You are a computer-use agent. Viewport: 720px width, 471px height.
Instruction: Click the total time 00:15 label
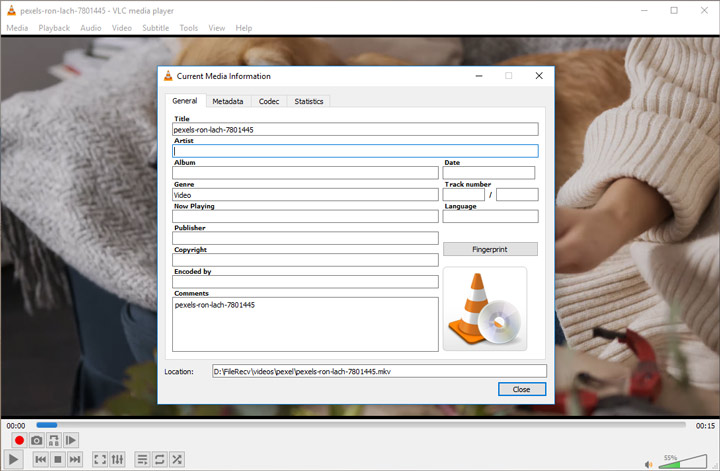pyautogui.click(x=705, y=426)
